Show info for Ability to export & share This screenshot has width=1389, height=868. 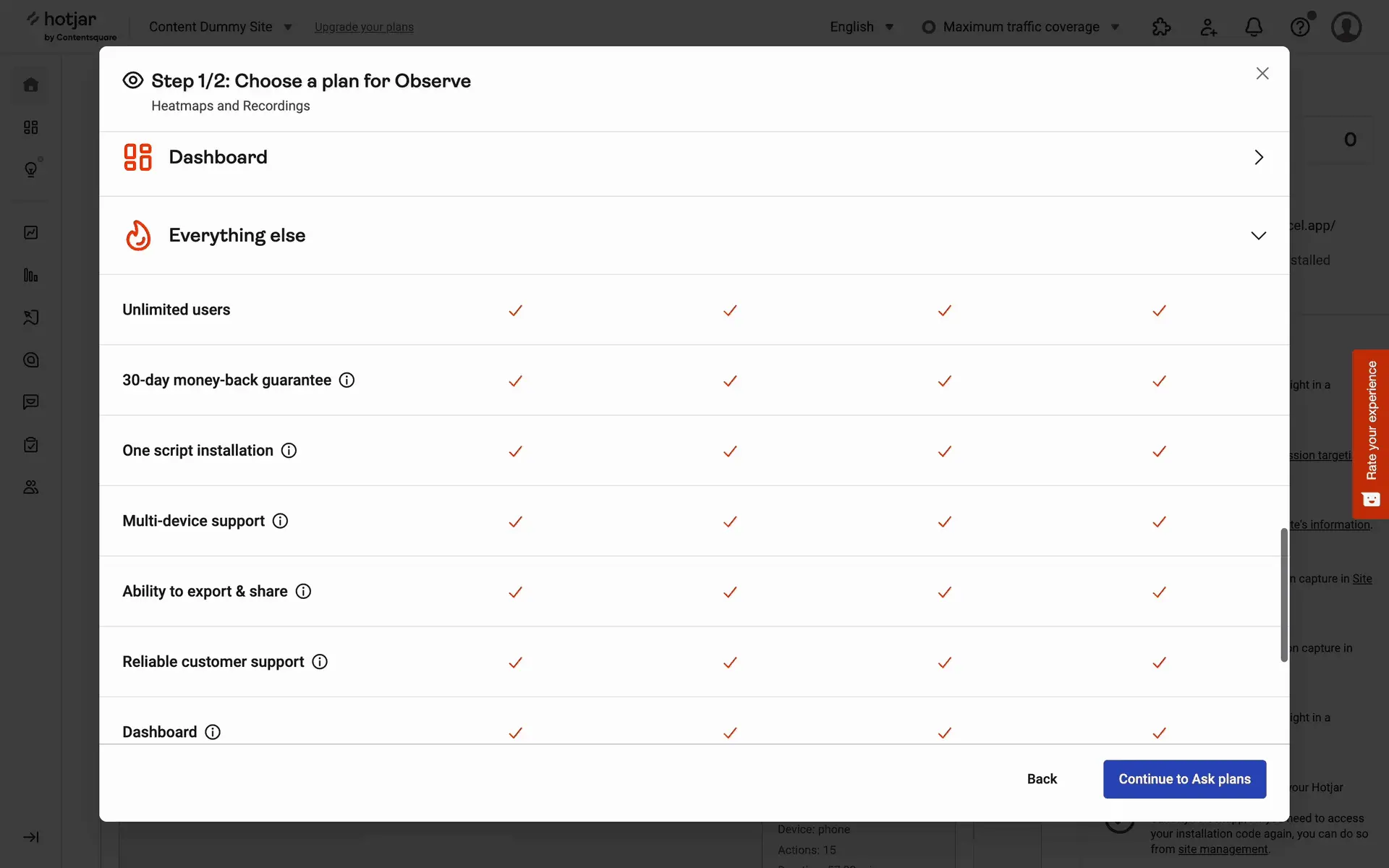pyautogui.click(x=304, y=592)
